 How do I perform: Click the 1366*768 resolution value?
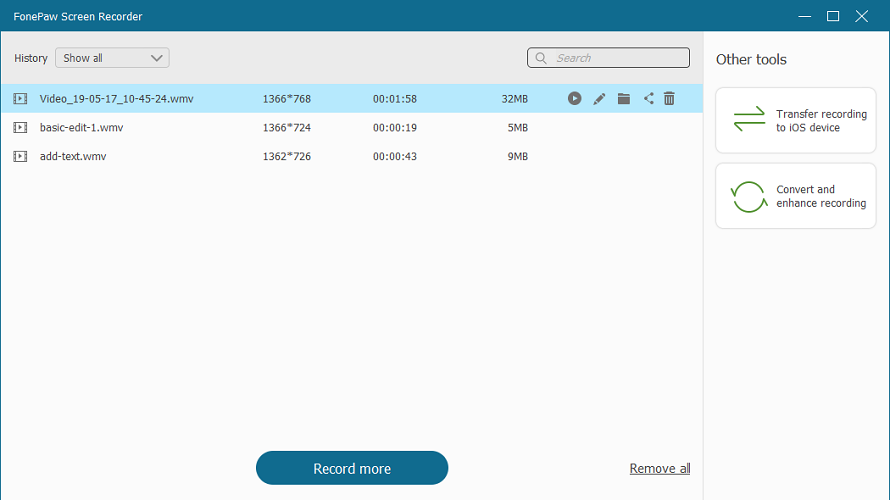pyautogui.click(x=287, y=99)
